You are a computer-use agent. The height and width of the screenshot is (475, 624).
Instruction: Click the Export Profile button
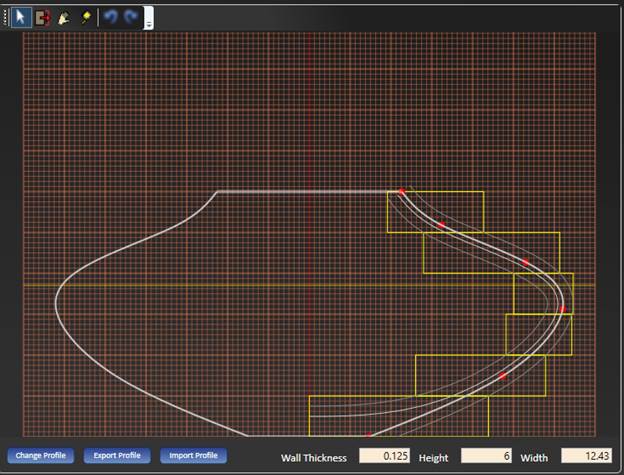tap(116, 456)
